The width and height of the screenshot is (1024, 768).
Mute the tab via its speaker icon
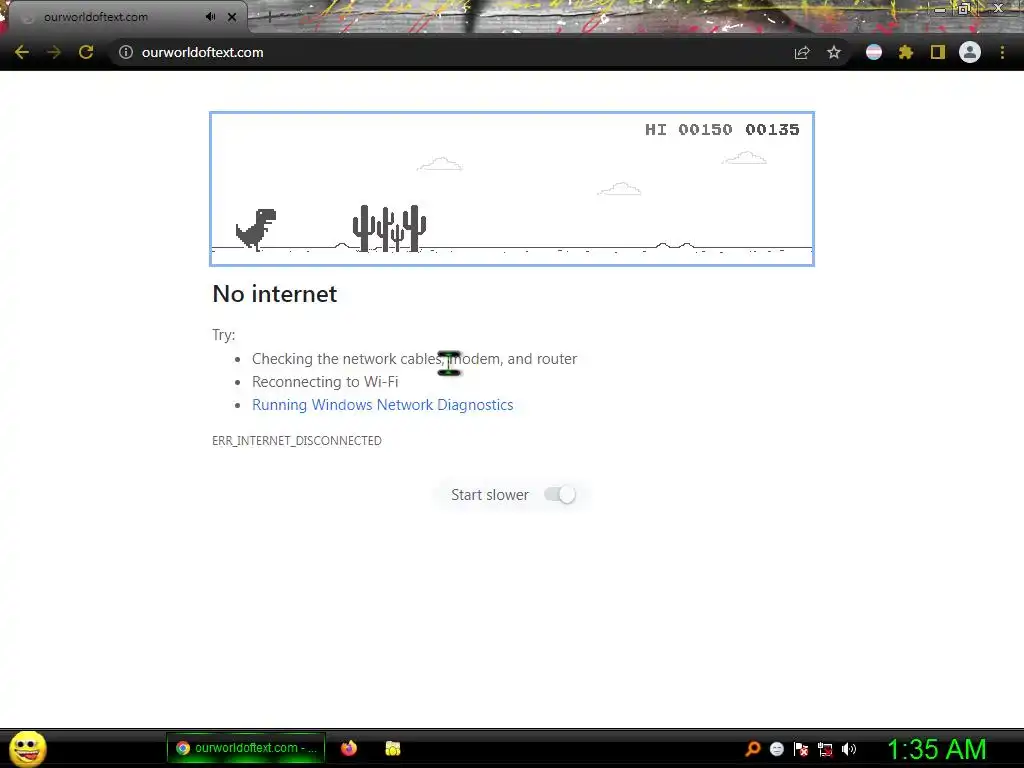pyautogui.click(x=210, y=16)
